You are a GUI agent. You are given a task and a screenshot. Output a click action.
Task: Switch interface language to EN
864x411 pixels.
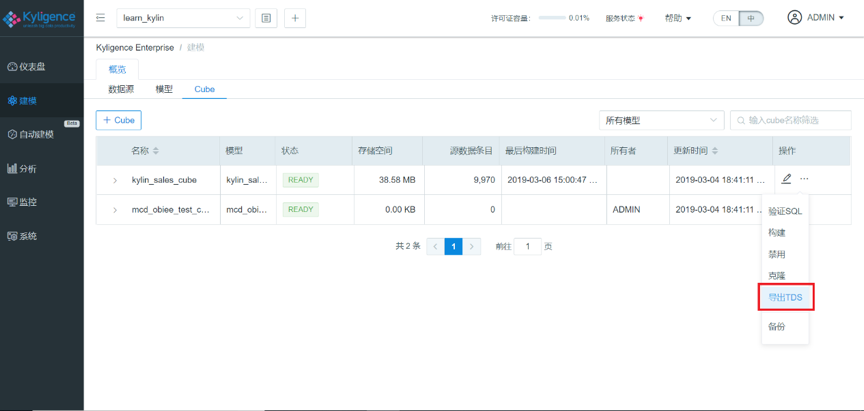tap(726, 18)
